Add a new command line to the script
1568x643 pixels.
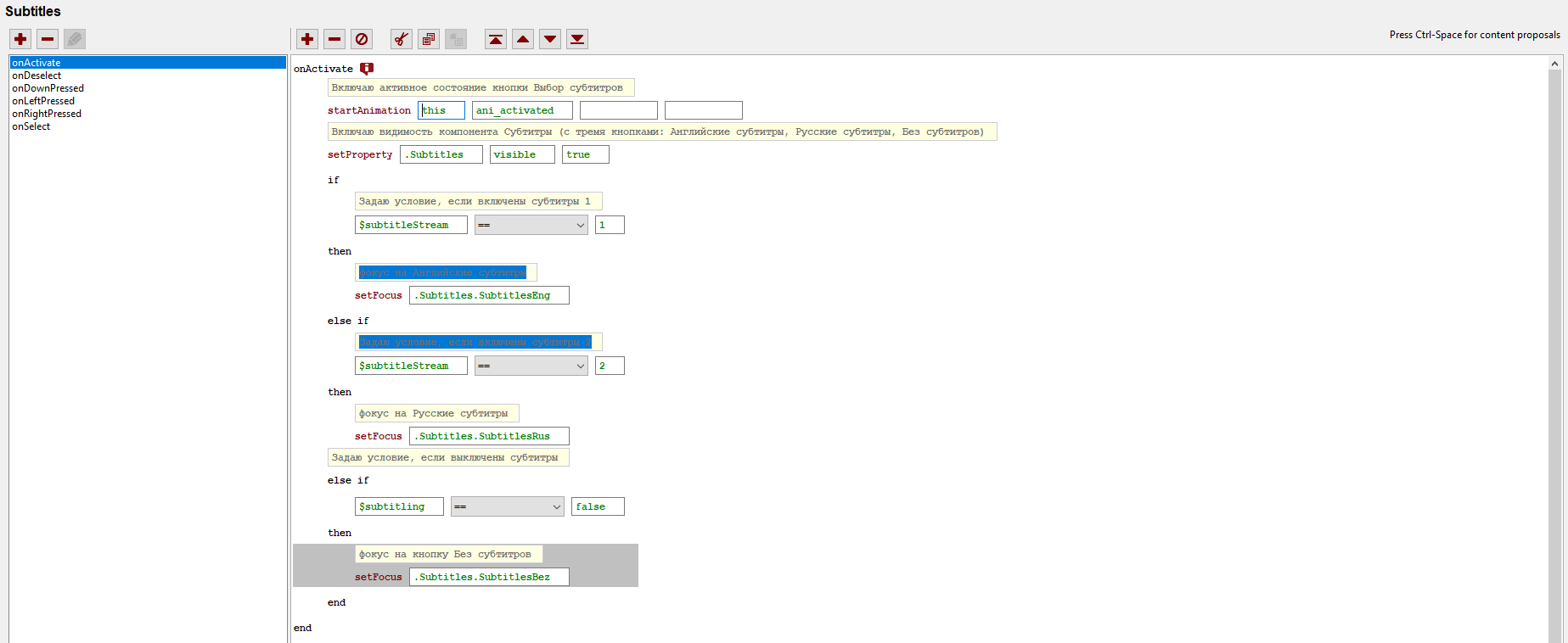coord(307,39)
